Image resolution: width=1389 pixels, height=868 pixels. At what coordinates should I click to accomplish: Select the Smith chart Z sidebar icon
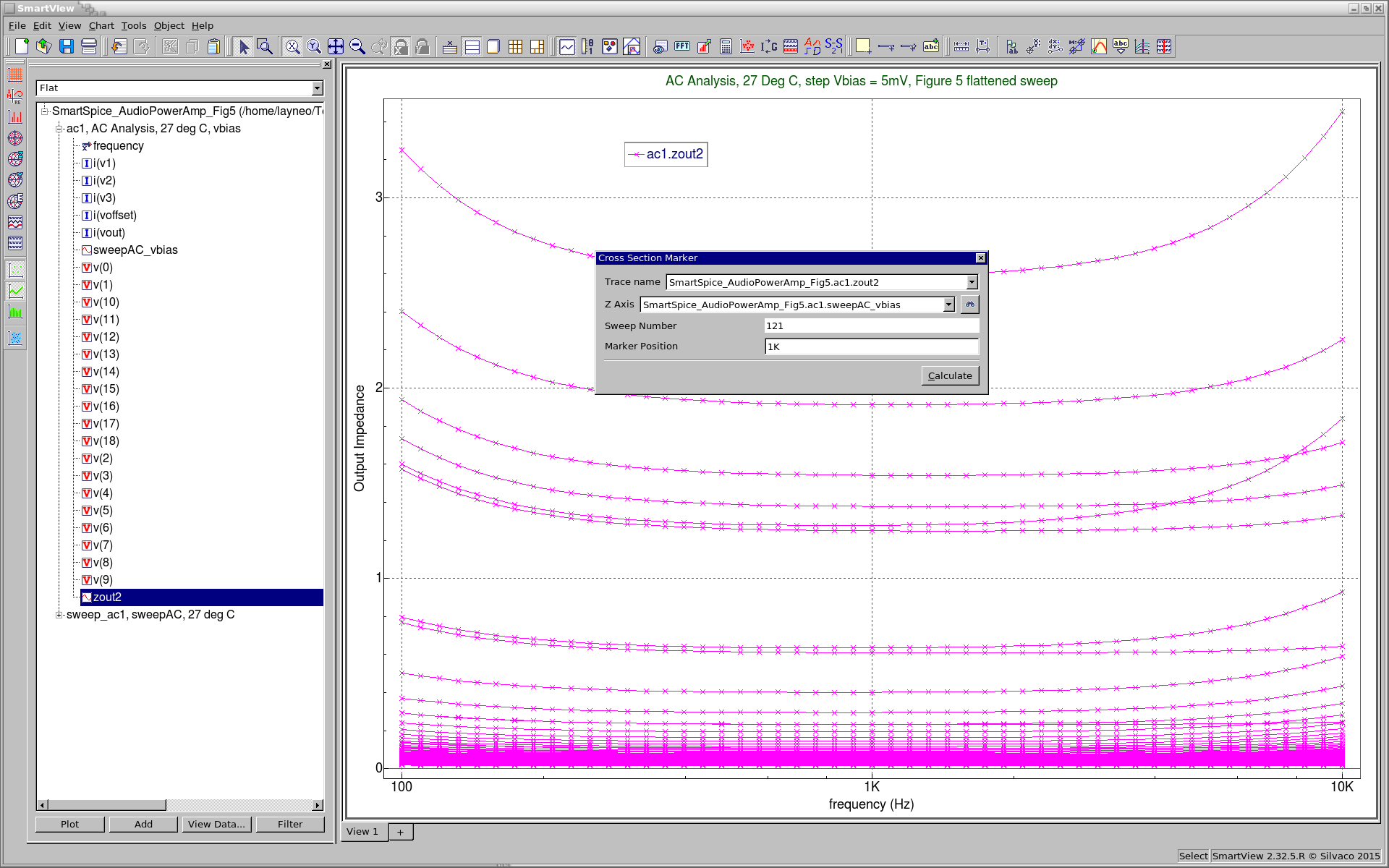(15, 159)
